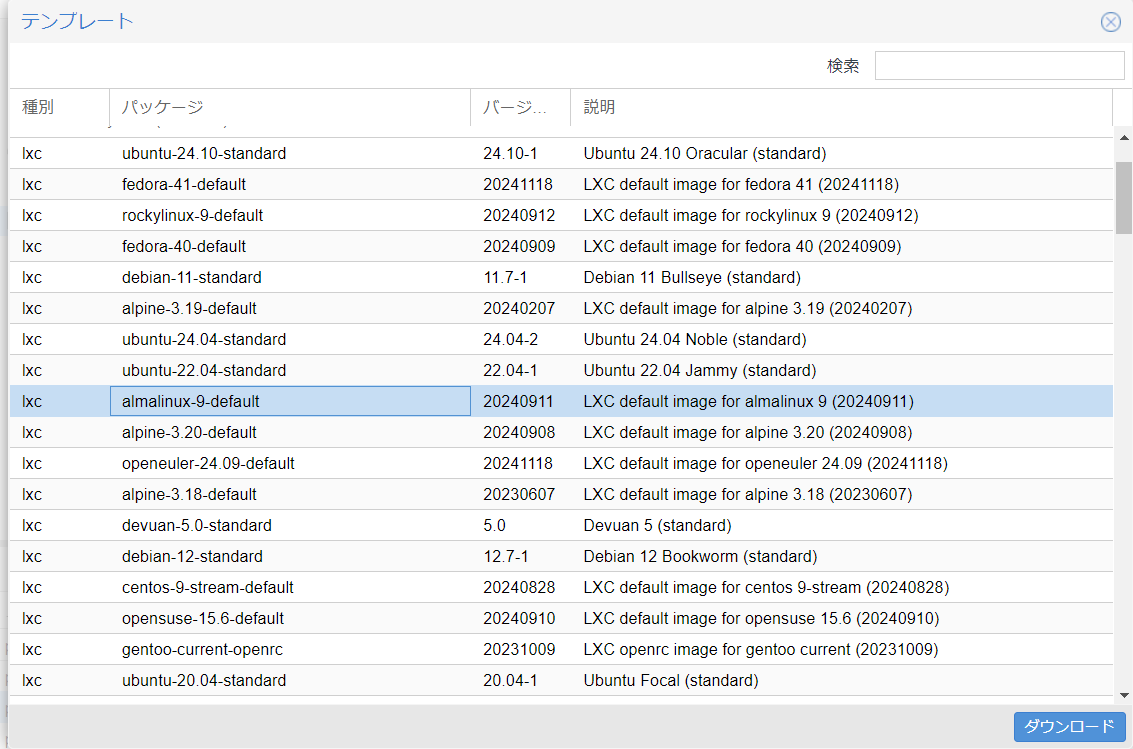This screenshot has height=749, width=1133.
Task: Click version cell 20240828
Action: pos(519,588)
